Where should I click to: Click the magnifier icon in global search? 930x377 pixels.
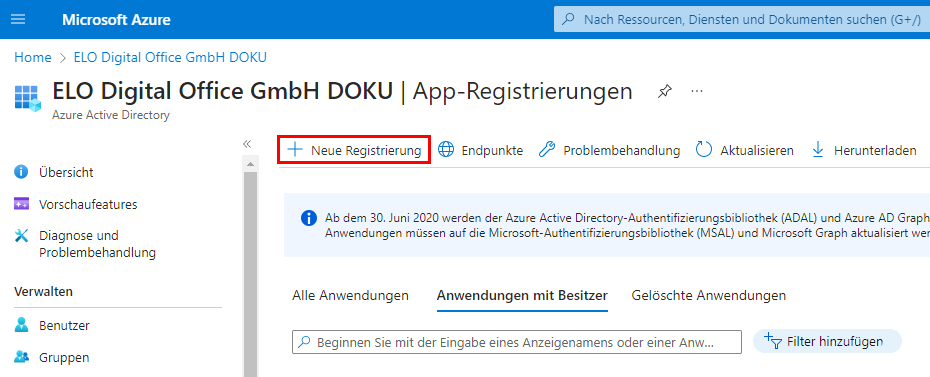pos(569,20)
